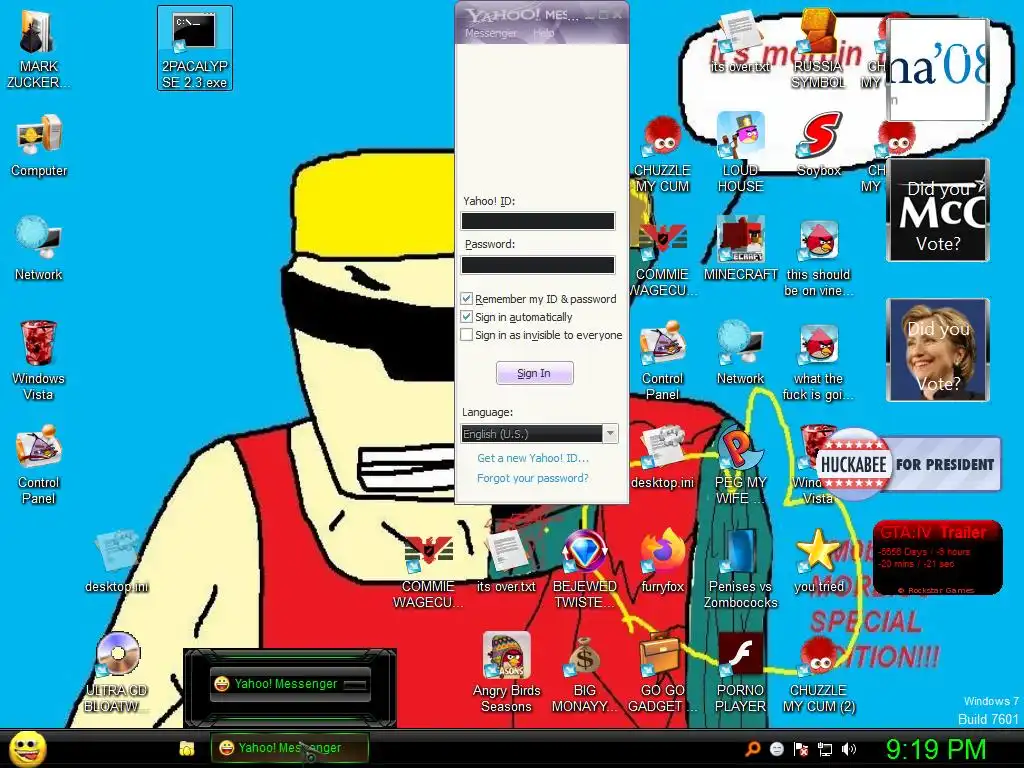
Task: Open the network tray icon
Action: 825,749
